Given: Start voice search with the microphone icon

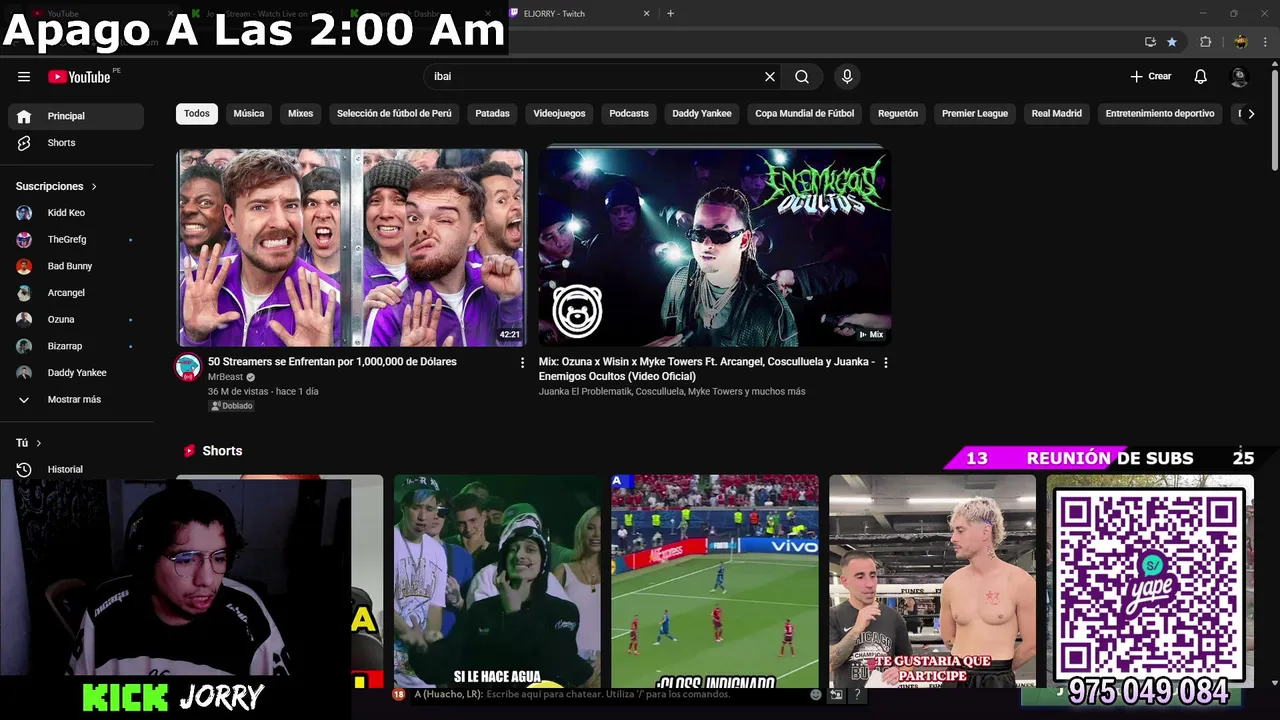Looking at the screenshot, I should coord(847,77).
